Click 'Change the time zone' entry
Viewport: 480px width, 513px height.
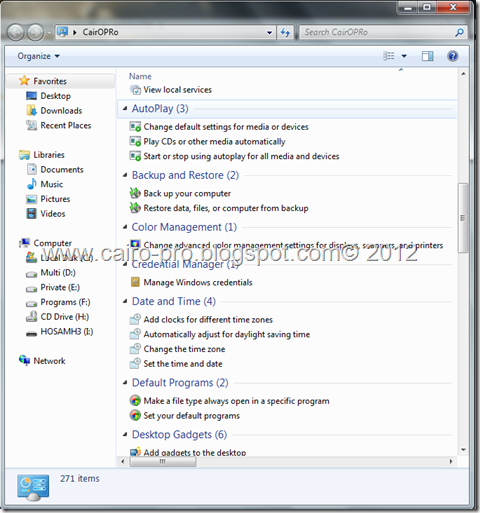[184, 349]
